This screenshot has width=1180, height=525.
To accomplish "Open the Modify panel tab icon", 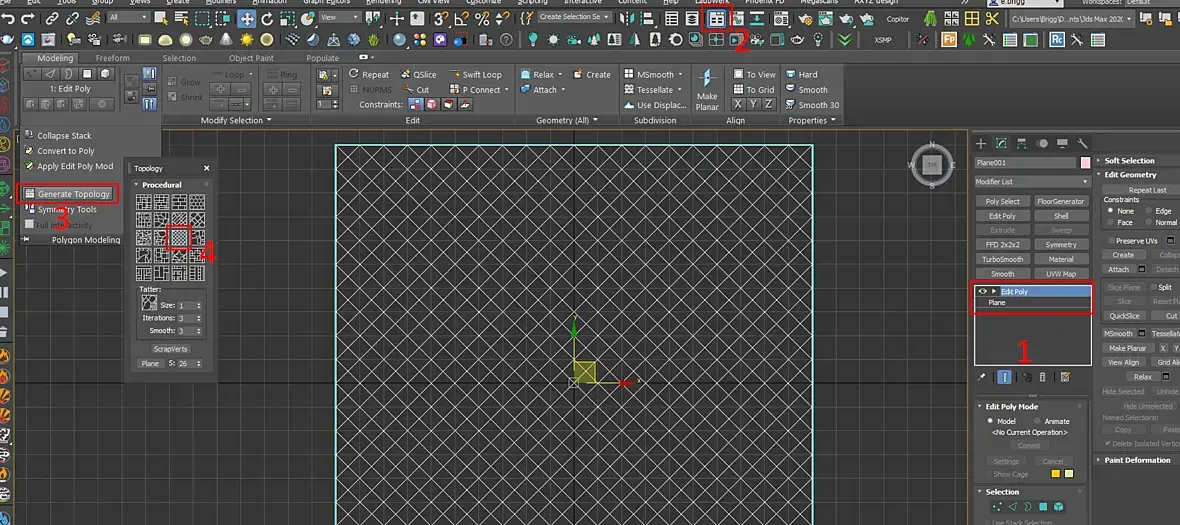I will pos(1001,143).
